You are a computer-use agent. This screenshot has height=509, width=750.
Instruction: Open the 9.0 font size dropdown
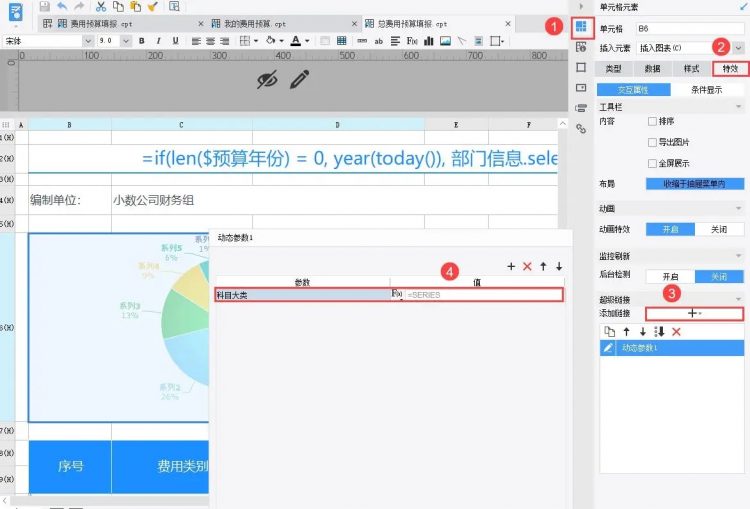[x=126, y=41]
